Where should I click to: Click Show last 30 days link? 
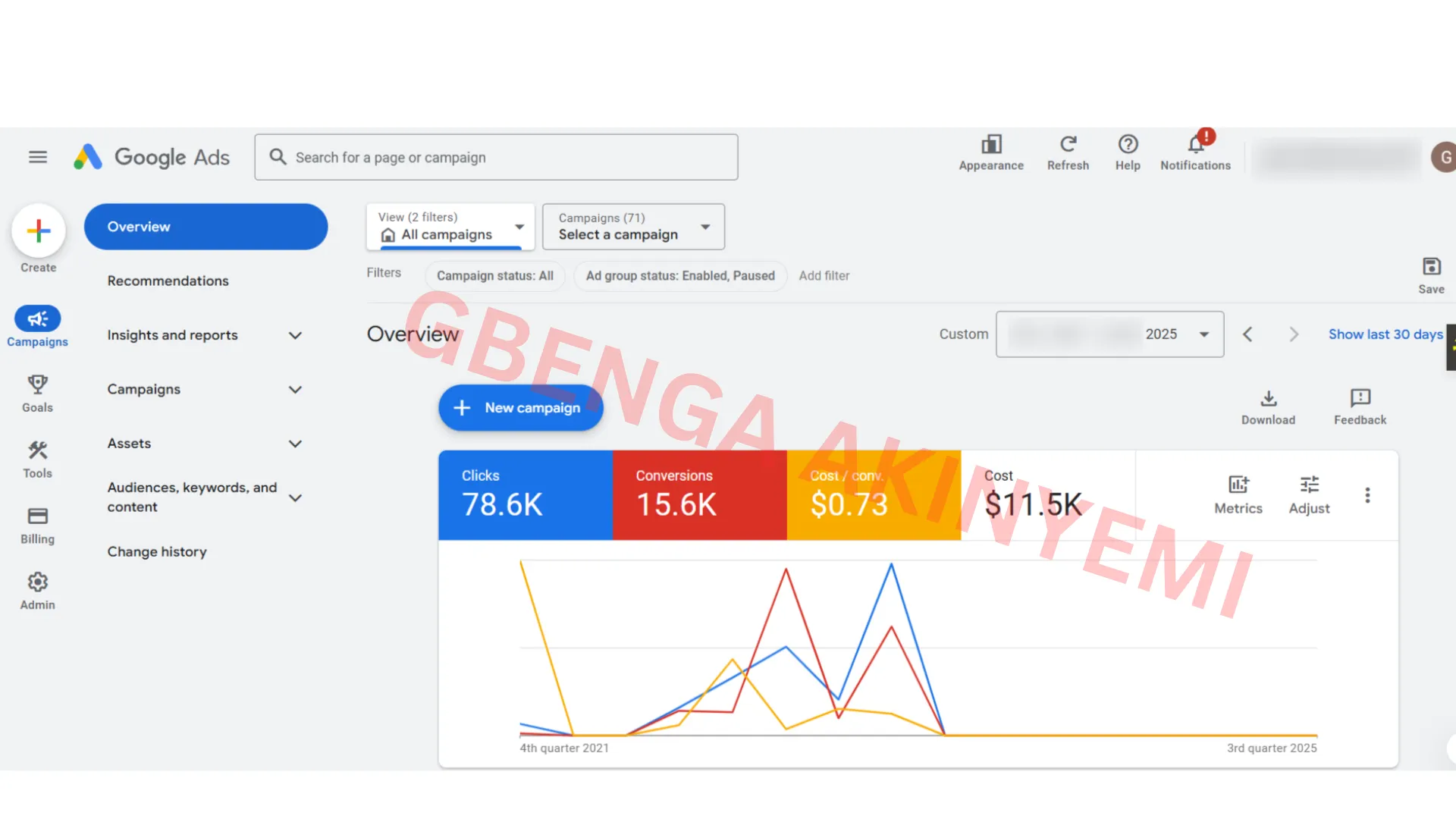coord(1385,334)
